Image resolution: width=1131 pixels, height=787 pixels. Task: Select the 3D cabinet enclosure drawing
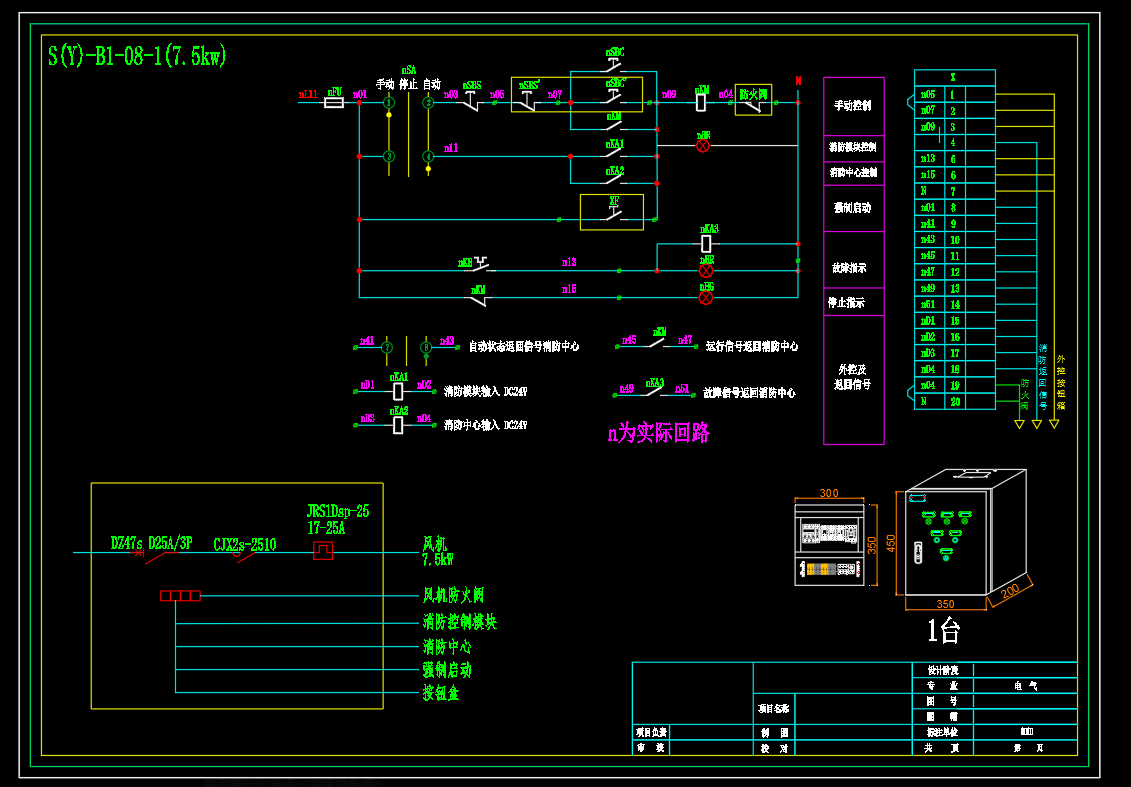[964, 537]
